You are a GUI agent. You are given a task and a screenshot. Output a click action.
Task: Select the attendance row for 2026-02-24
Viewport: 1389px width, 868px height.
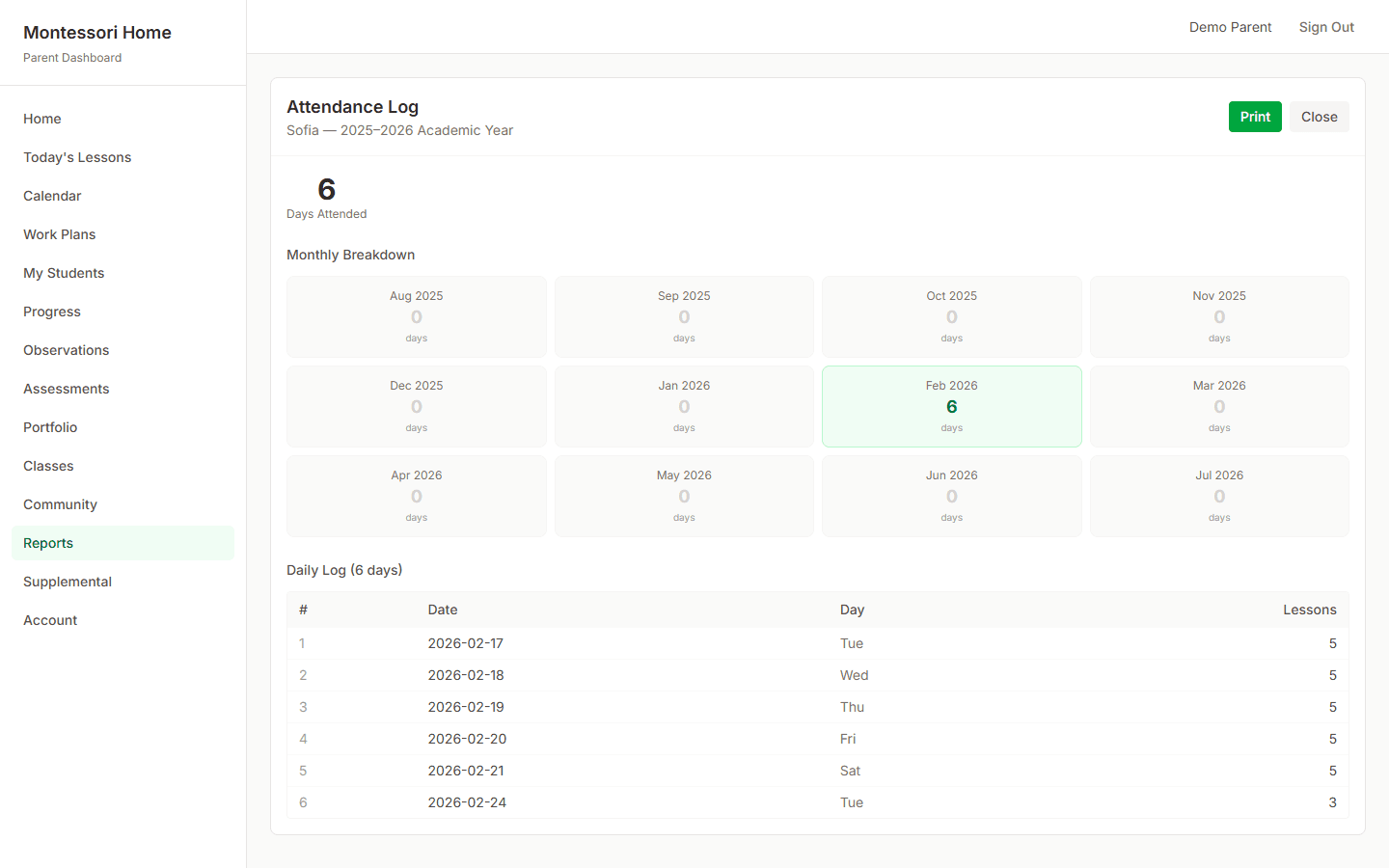(818, 801)
